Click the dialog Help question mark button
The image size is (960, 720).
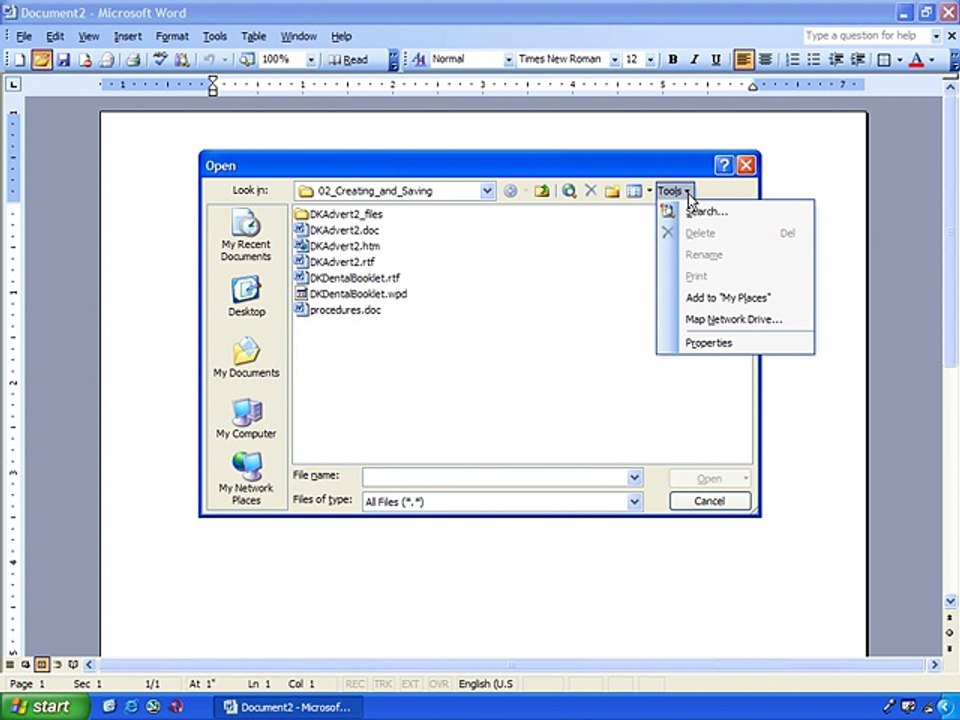point(724,165)
